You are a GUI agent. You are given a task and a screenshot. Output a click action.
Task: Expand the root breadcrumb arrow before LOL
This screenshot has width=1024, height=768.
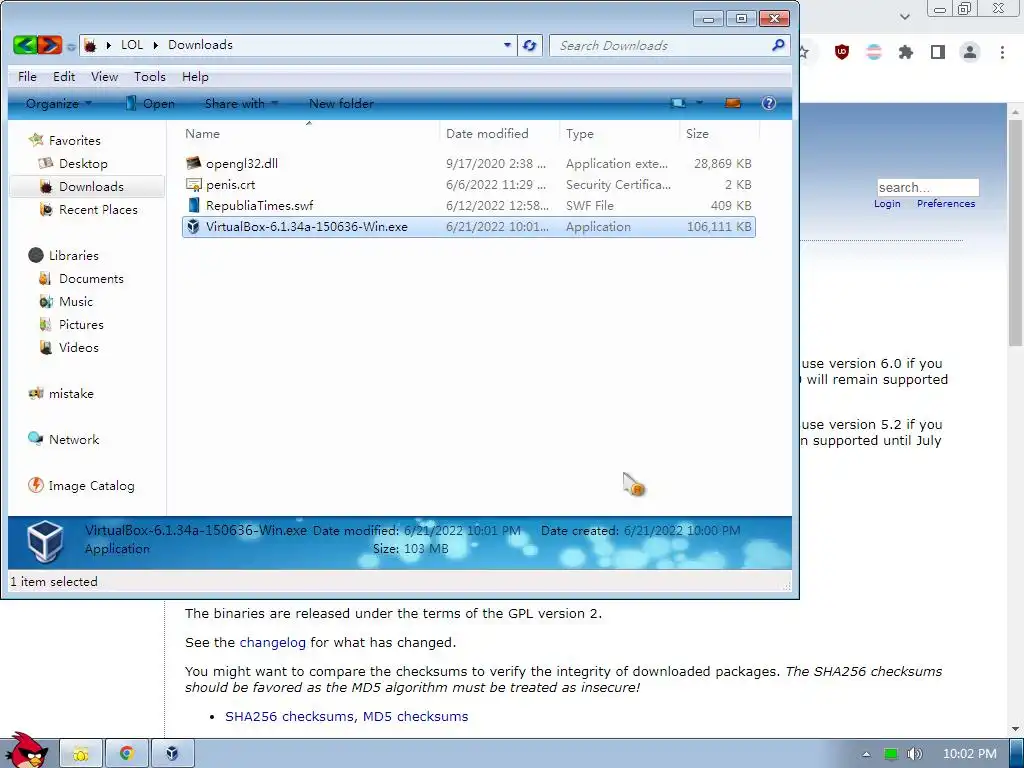[x=108, y=45]
